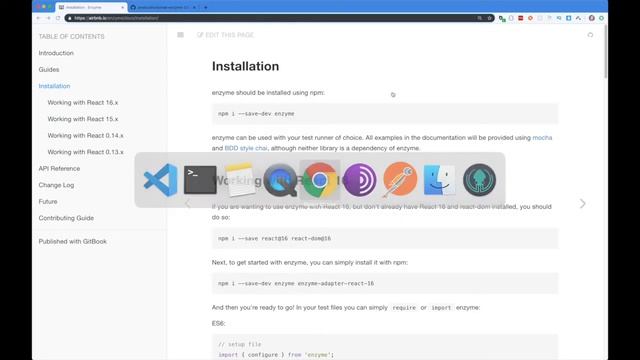Screen dimensions: 640x360
Task: Open Change Log in the sidebar
Action: pos(56,185)
